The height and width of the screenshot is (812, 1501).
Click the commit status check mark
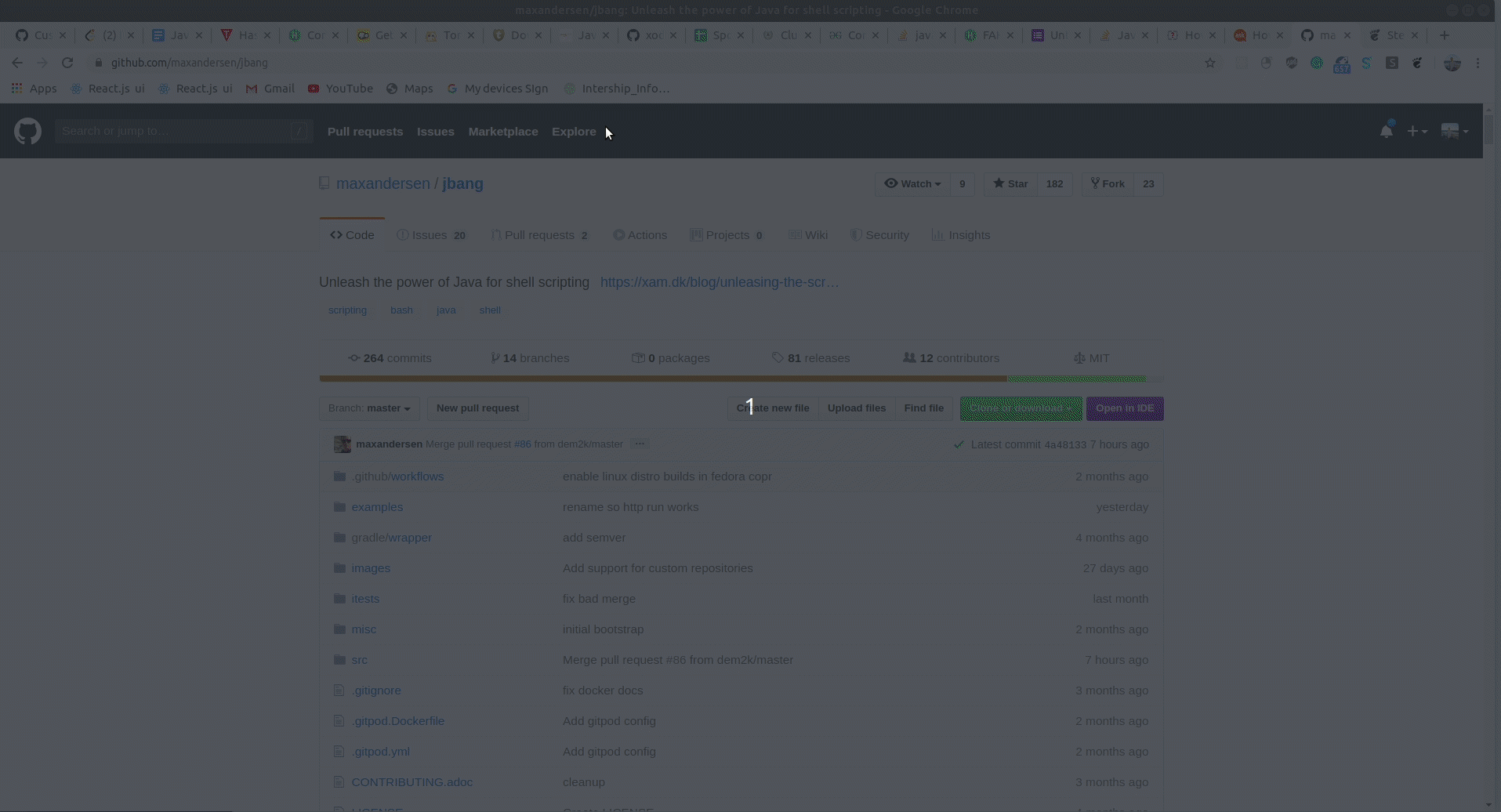pyautogui.click(x=959, y=444)
